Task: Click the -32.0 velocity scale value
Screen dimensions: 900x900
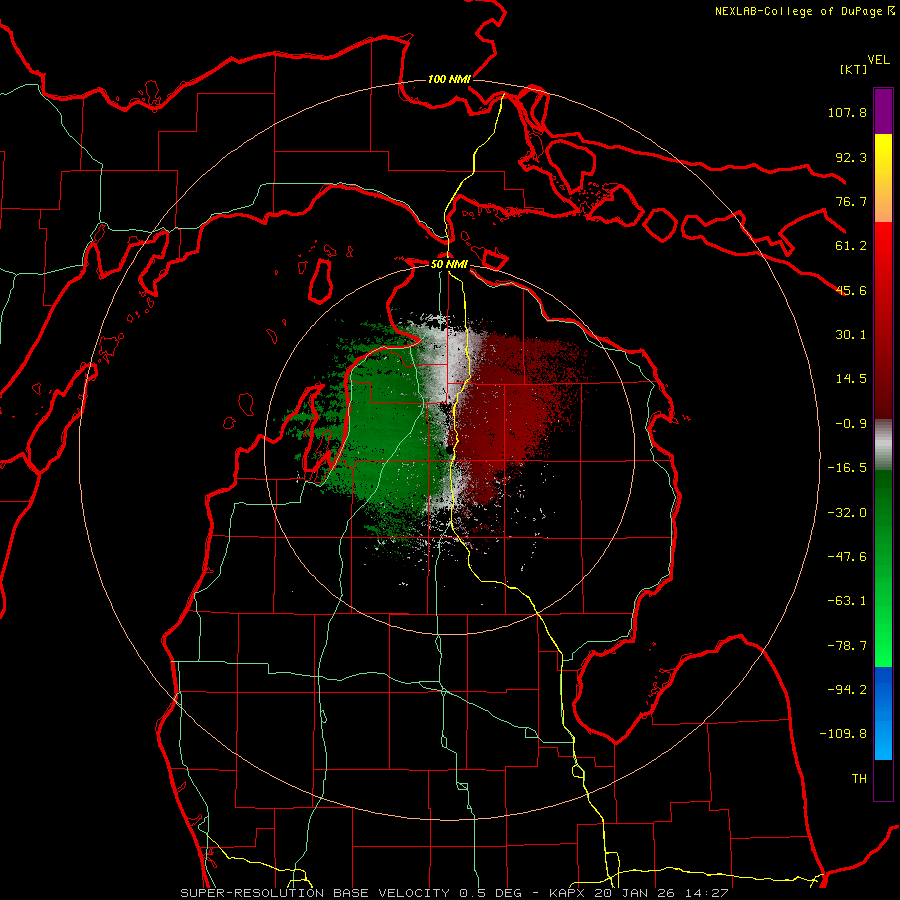Action: [x=847, y=513]
